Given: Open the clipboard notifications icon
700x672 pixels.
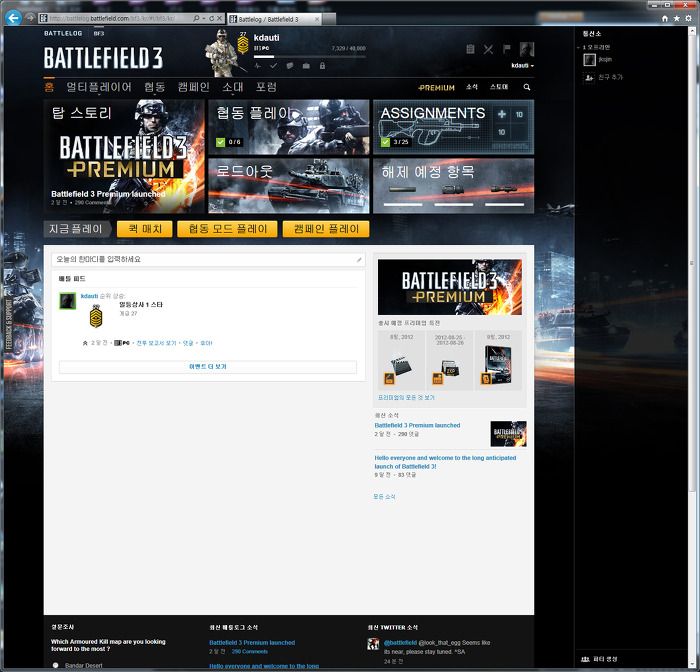Looking at the screenshot, I should point(470,49).
